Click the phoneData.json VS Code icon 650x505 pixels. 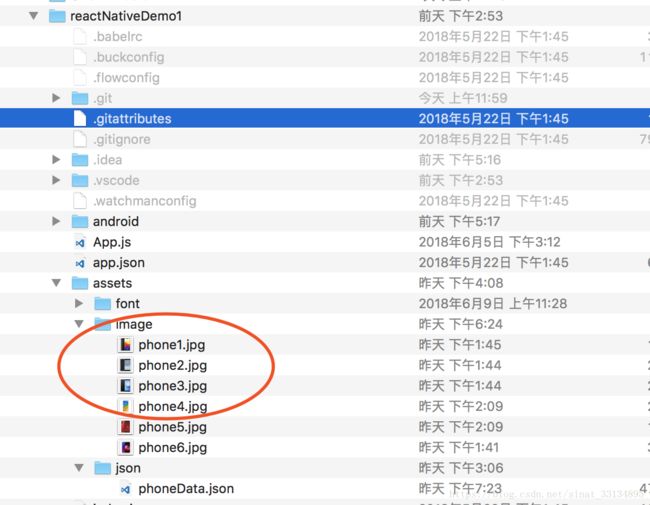pyautogui.click(x=126, y=489)
